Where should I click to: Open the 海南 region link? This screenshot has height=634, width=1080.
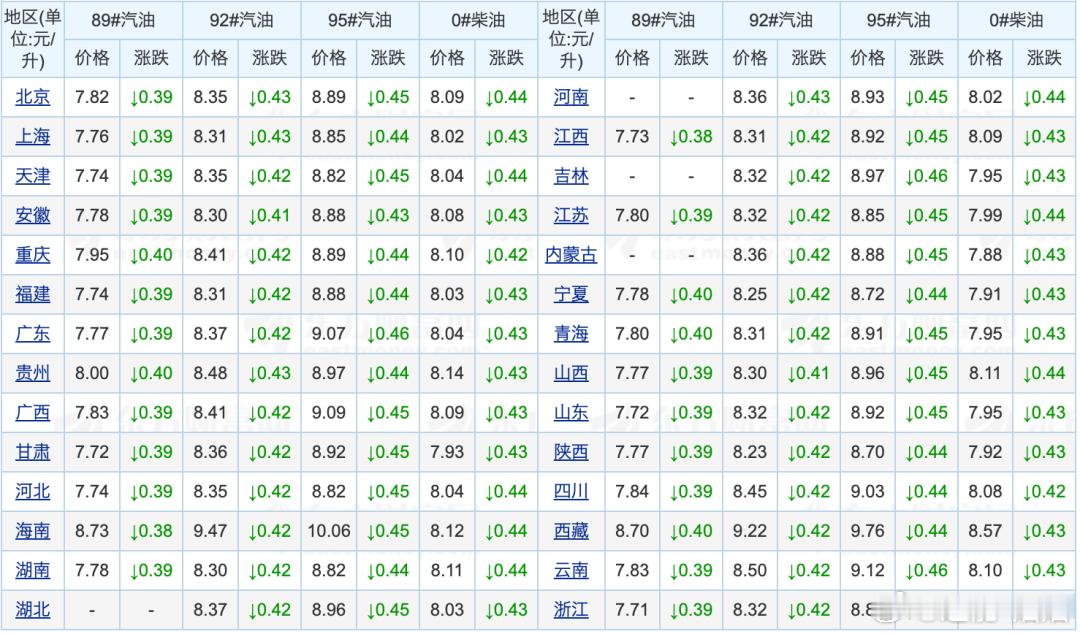[32, 531]
